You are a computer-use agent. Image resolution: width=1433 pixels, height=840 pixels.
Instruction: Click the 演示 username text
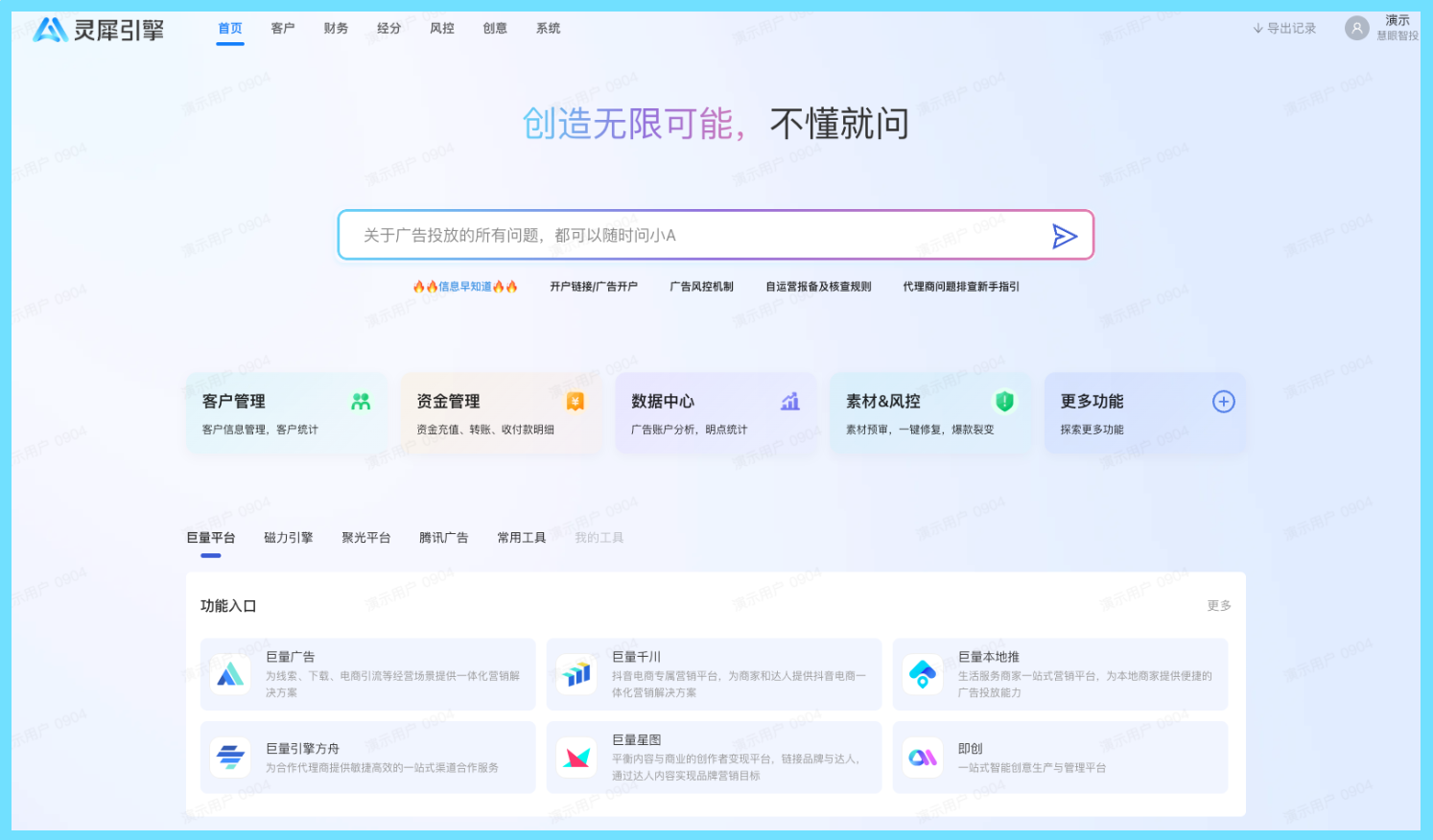[1398, 20]
